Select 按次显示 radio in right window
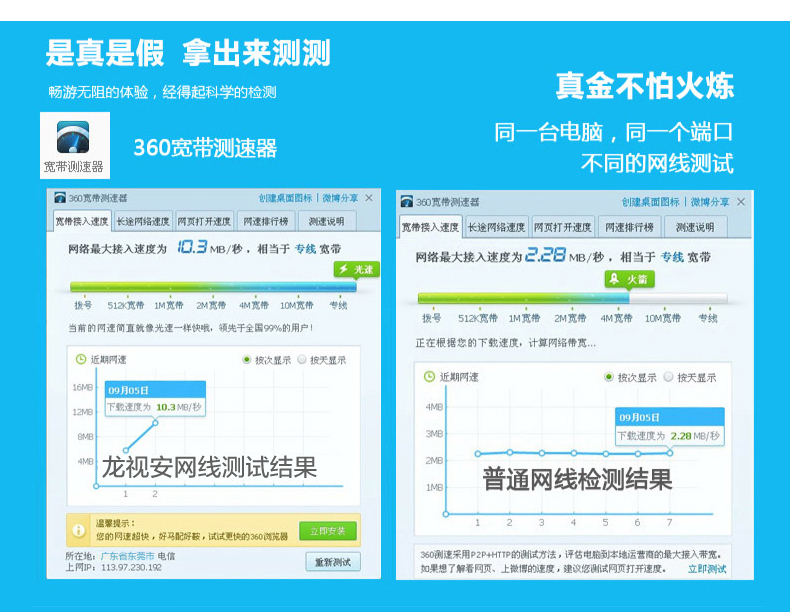Image resolution: width=790 pixels, height=616 pixels. 609,377
